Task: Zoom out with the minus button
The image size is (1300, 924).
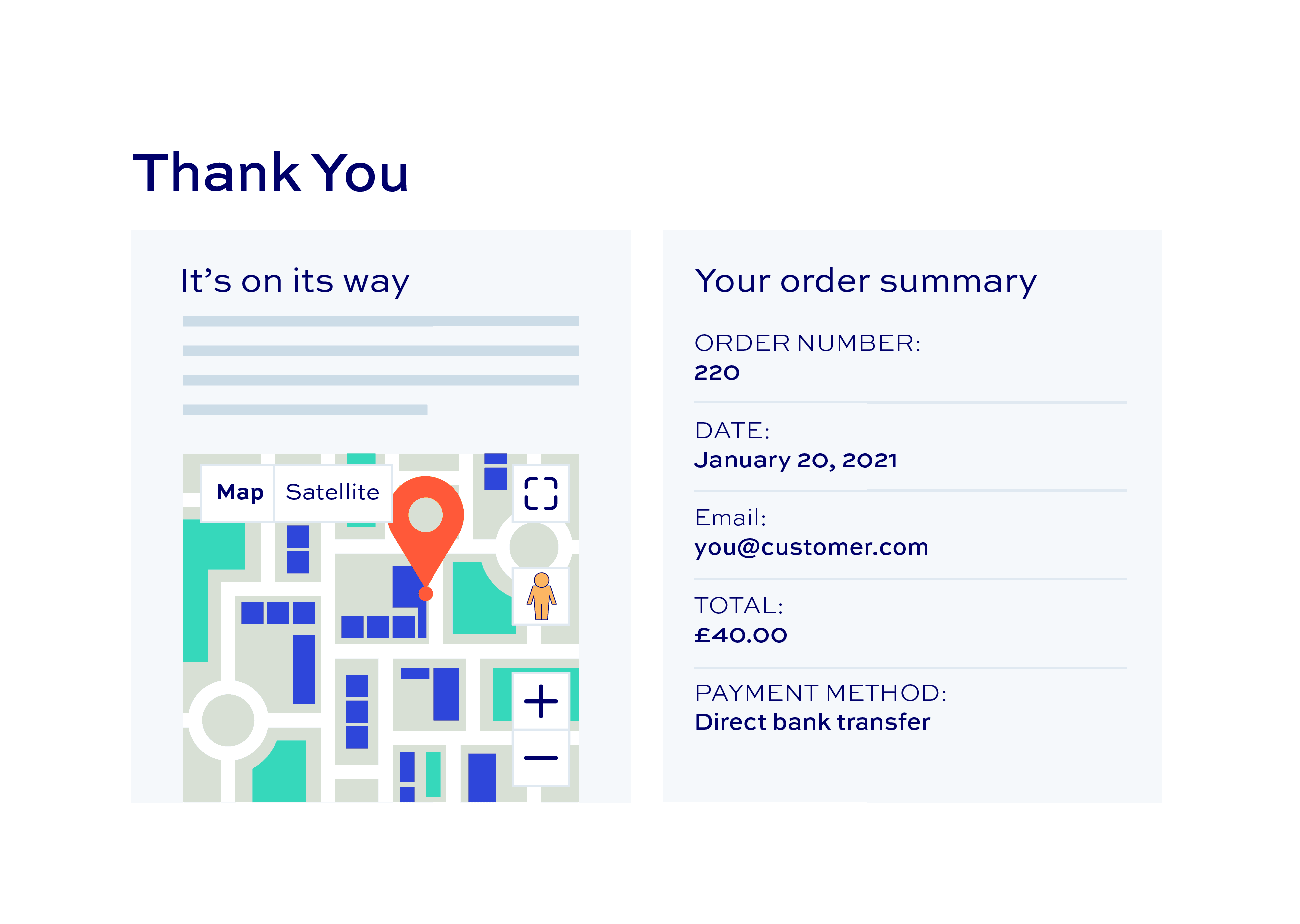Action: click(540, 758)
